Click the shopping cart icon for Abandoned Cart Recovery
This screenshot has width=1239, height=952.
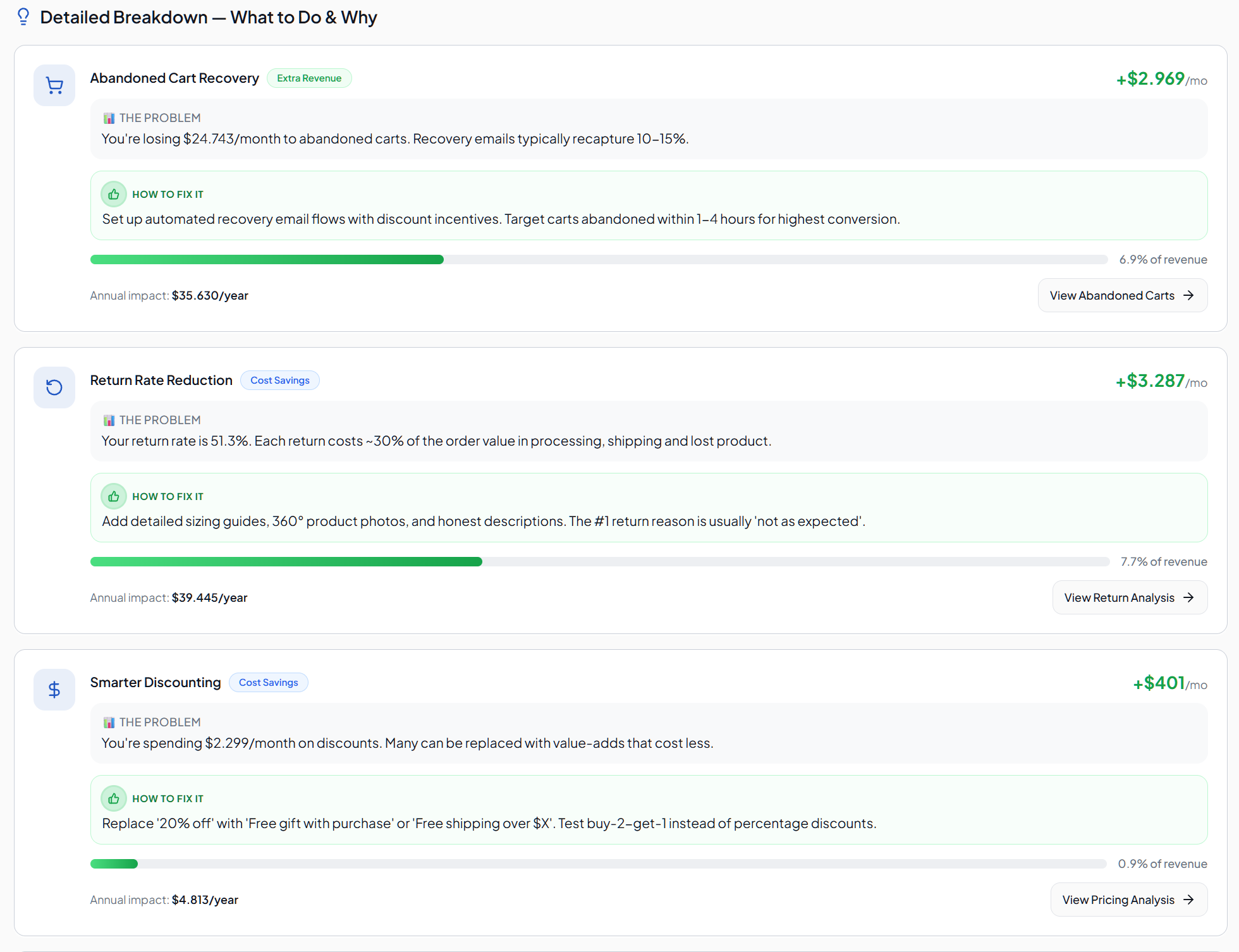tap(54, 85)
